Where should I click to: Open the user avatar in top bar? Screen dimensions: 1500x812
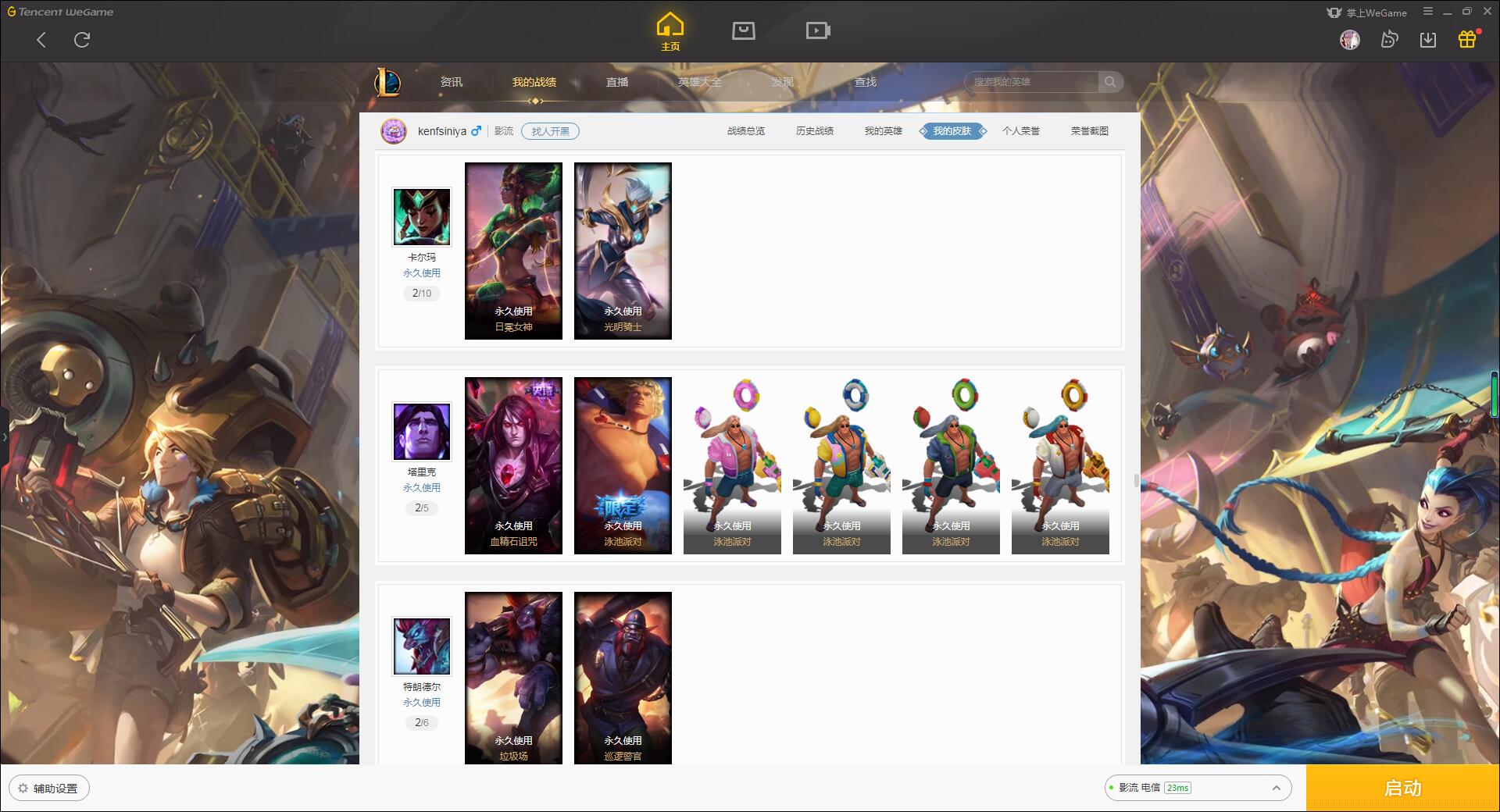click(1349, 40)
